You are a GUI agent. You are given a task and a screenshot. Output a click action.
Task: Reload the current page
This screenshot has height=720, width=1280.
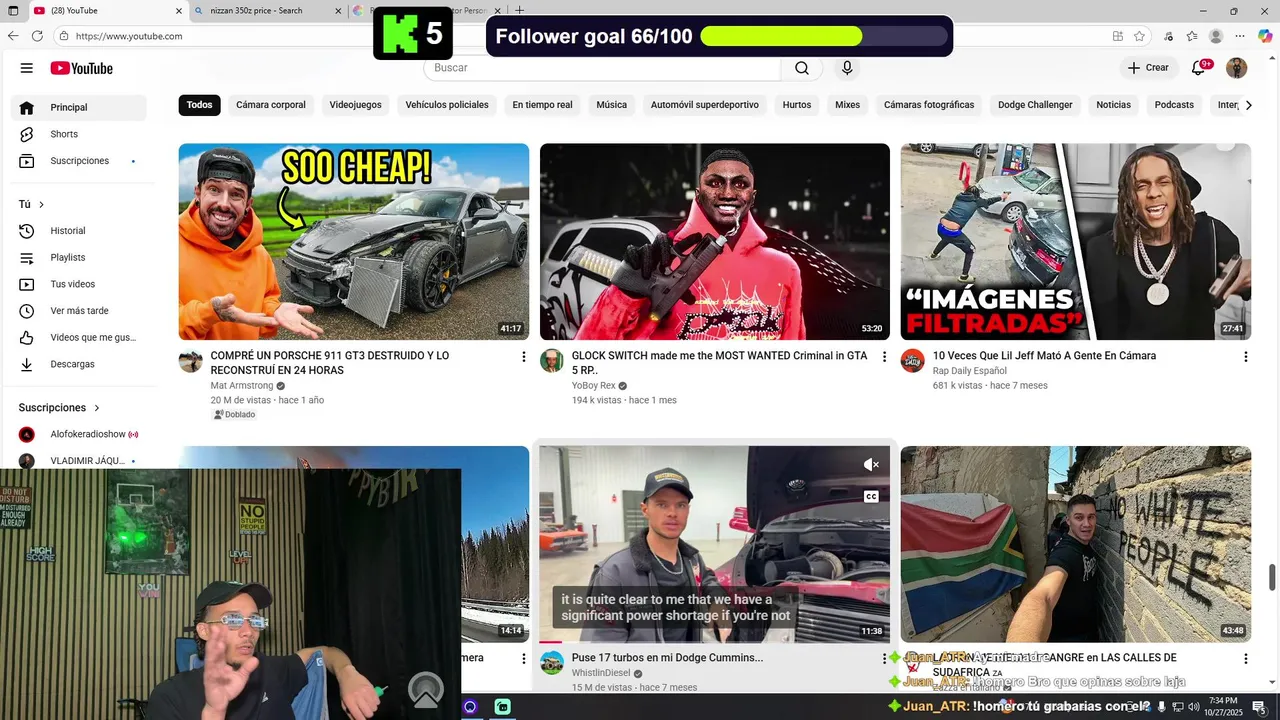pyautogui.click(x=37, y=36)
